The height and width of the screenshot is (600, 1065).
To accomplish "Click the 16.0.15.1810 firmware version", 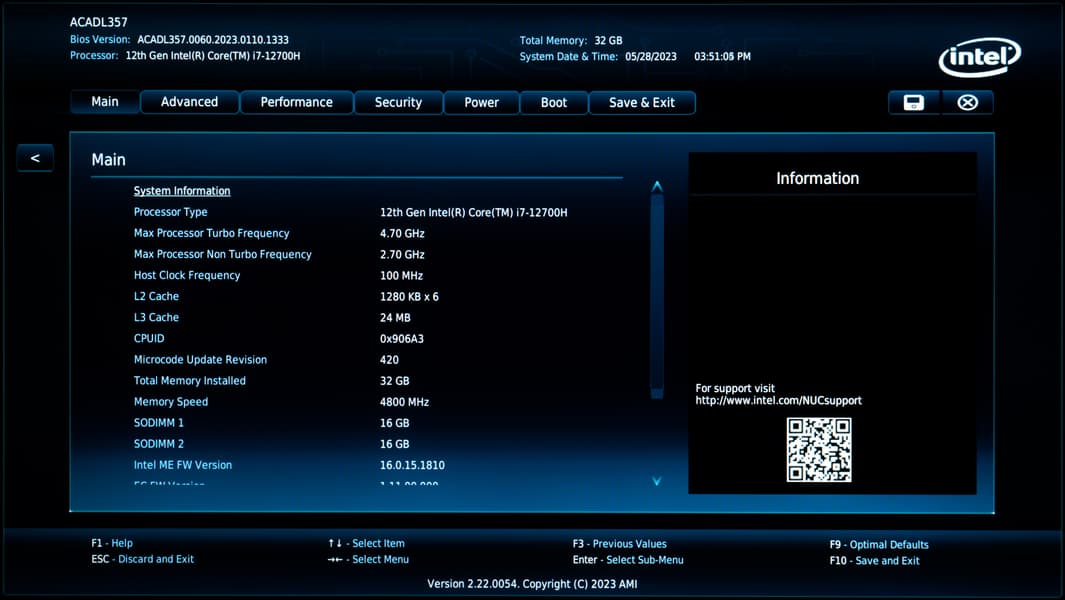I will coord(412,465).
